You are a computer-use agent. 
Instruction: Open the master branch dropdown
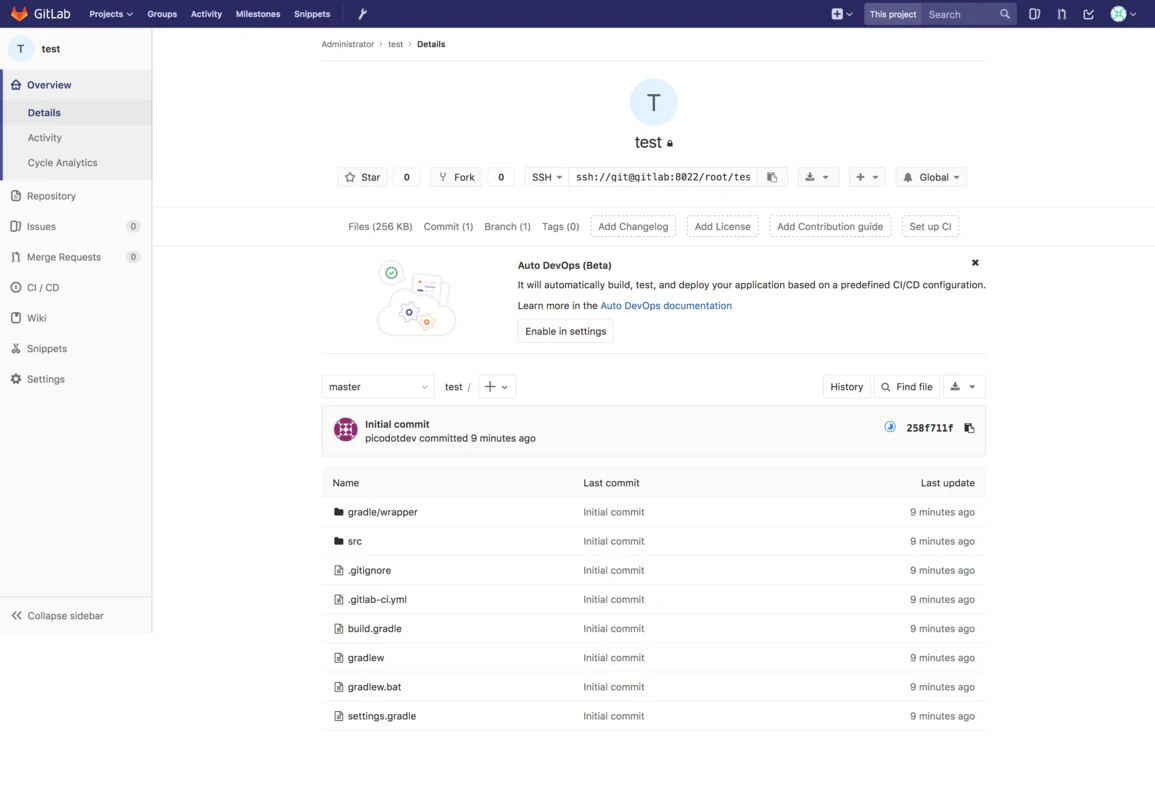pyautogui.click(x=377, y=387)
